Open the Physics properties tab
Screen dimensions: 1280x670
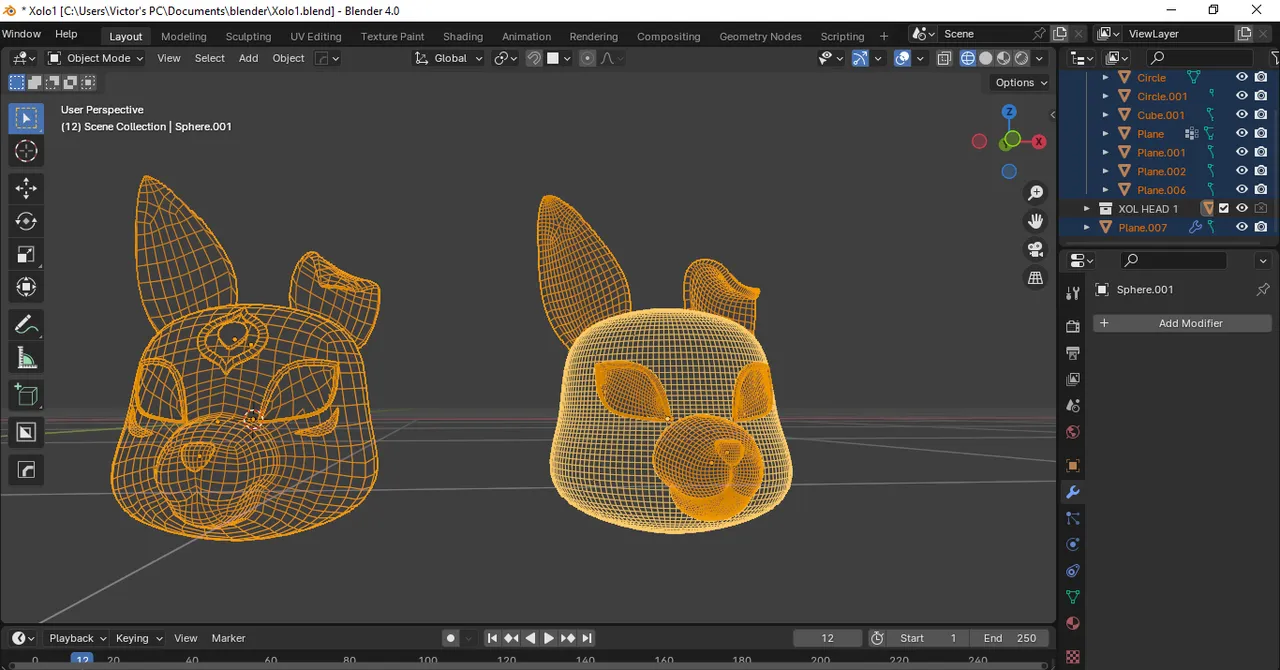[x=1073, y=545]
